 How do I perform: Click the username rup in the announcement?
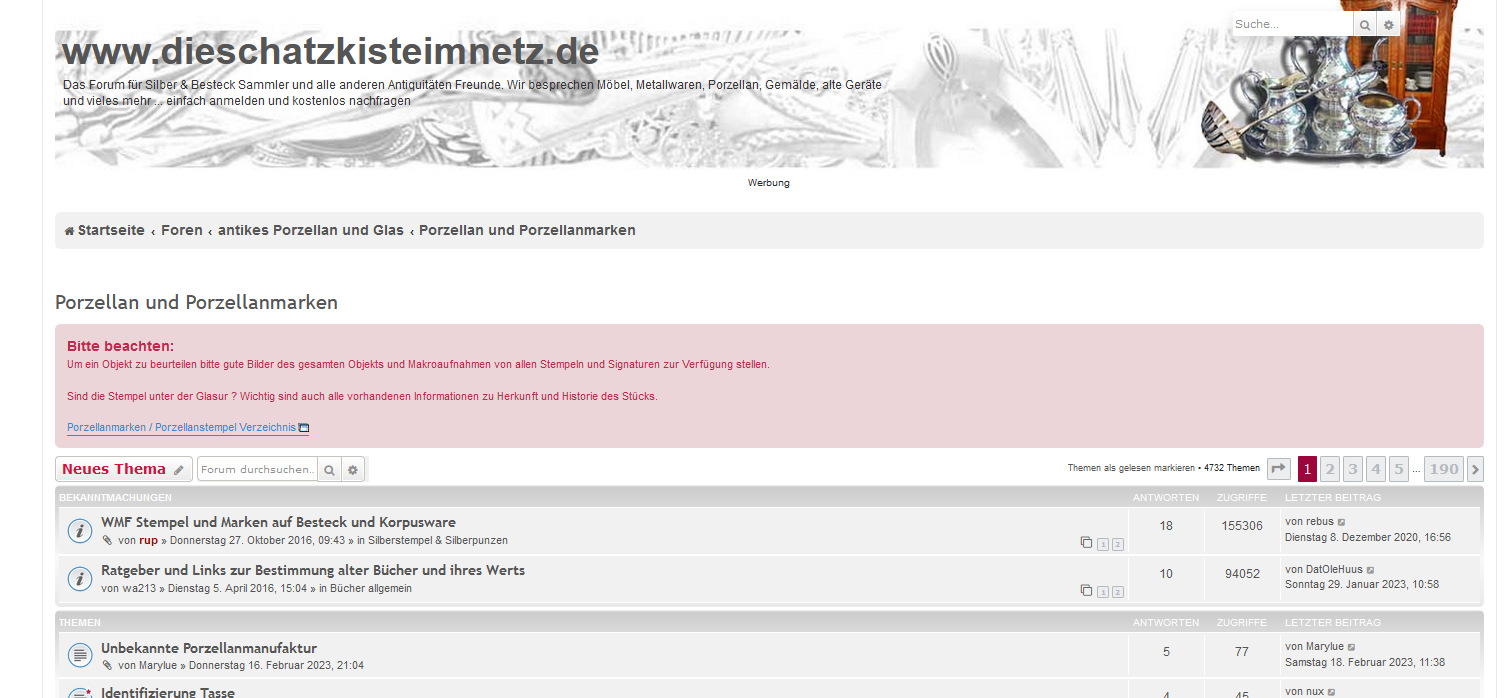[x=148, y=540]
